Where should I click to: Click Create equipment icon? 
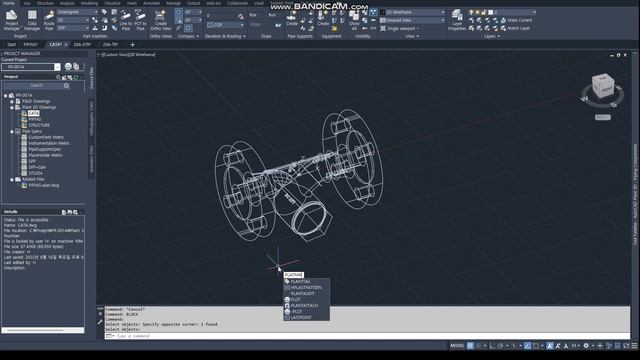323,18
